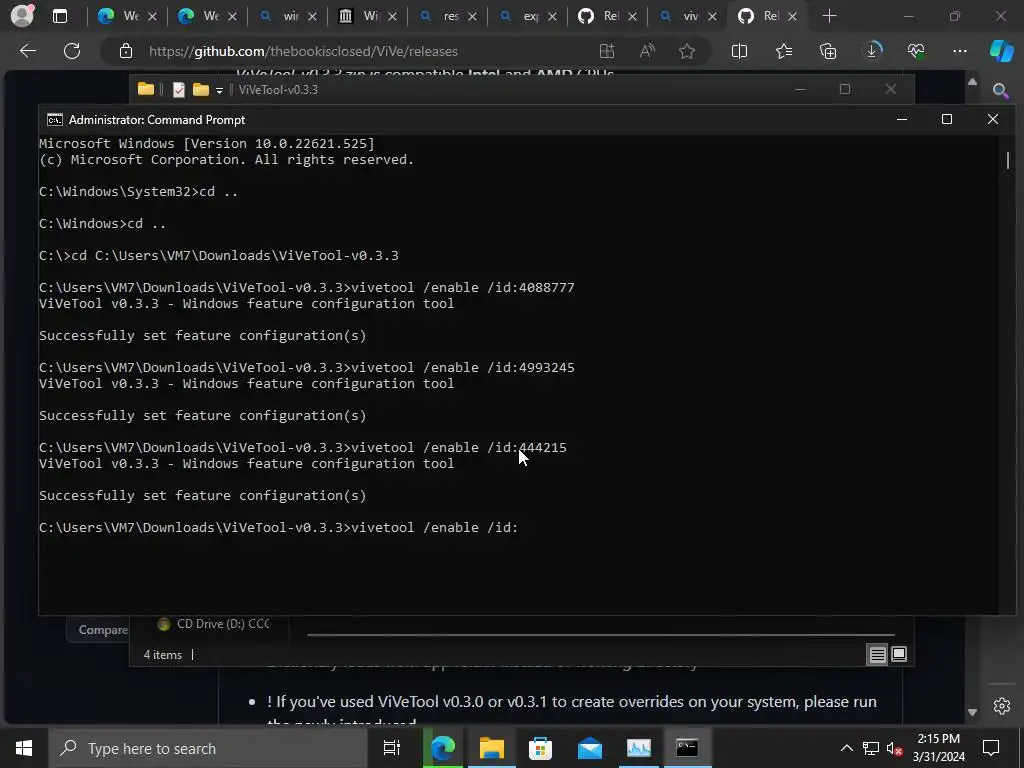View site information lock icon
This screenshot has width=1024, height=768.
[x=126, y=51]
